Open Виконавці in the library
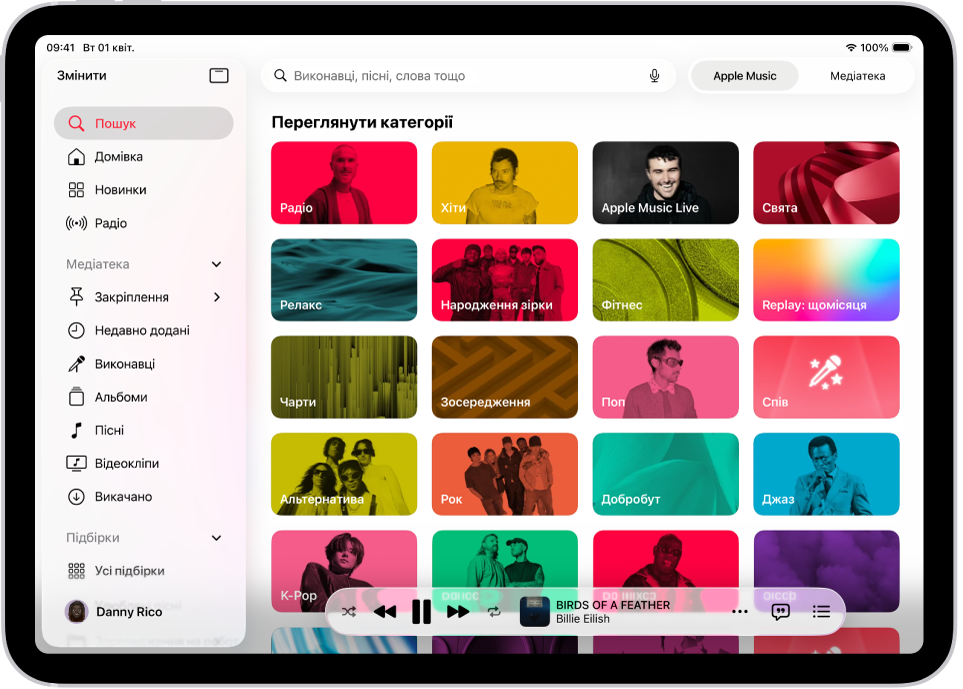The width and height of the screenshot is (963, 689). click(144, 364)
